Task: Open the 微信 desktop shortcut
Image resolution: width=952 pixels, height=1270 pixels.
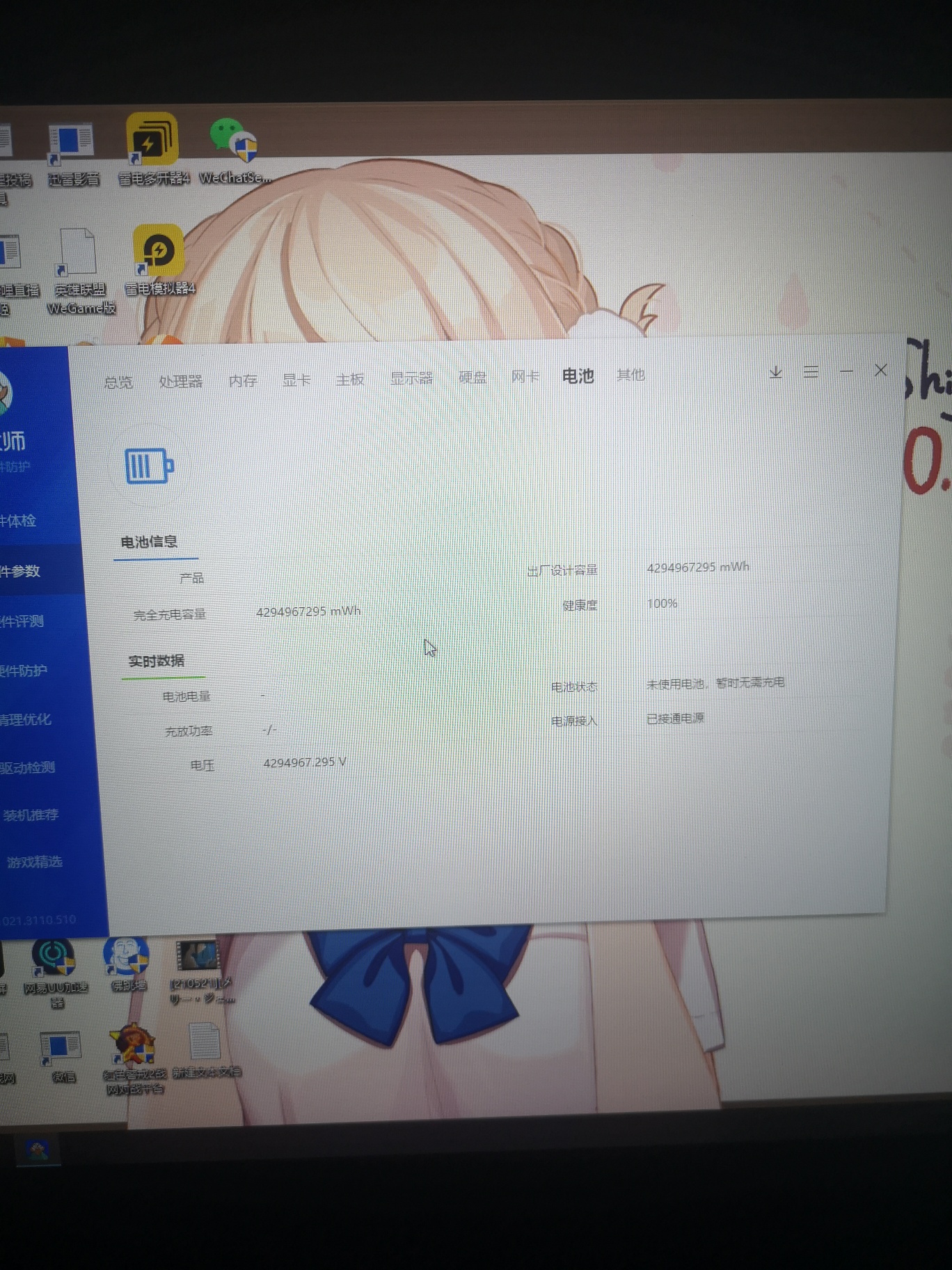Action: click(x=62, y=1057)
